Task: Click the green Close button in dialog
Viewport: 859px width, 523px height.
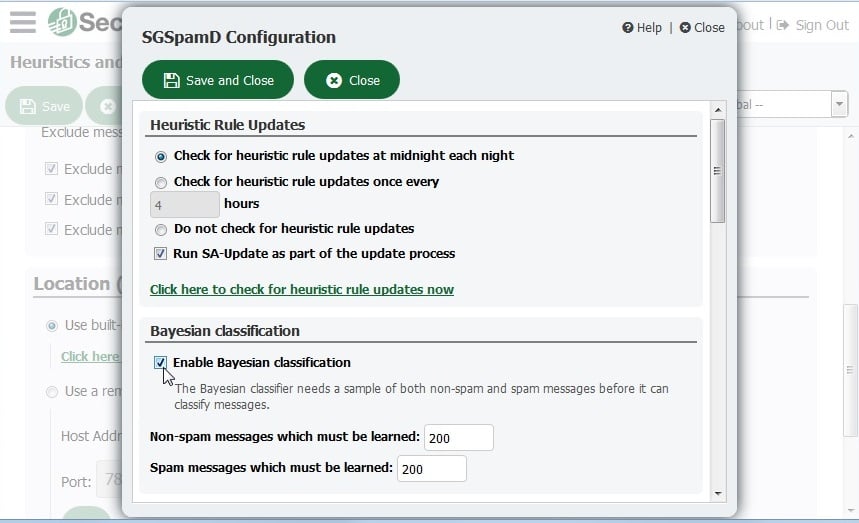Action: click(x=352, y=80)
